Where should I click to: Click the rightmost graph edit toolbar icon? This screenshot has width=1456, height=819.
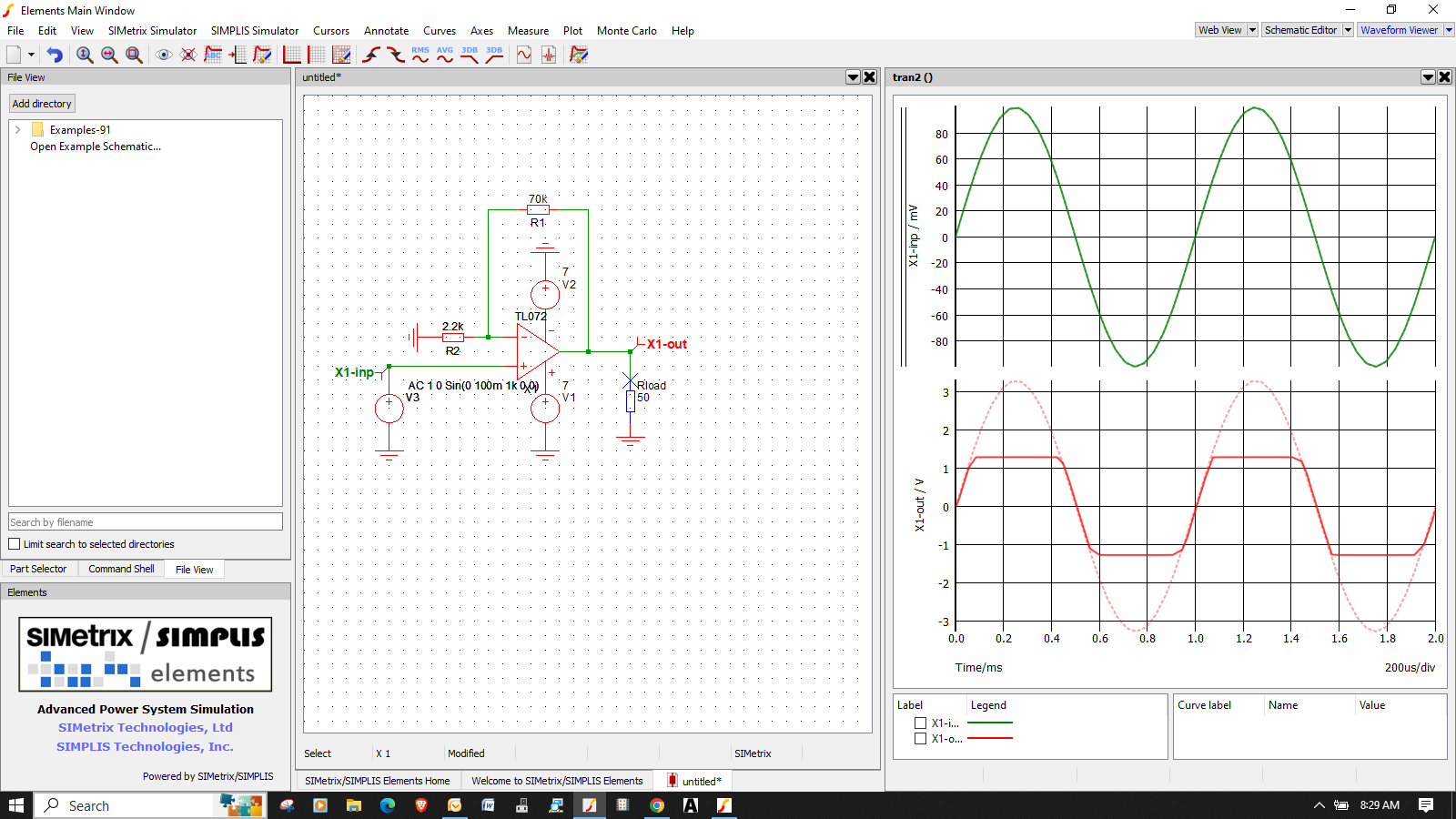click(579, 55)
